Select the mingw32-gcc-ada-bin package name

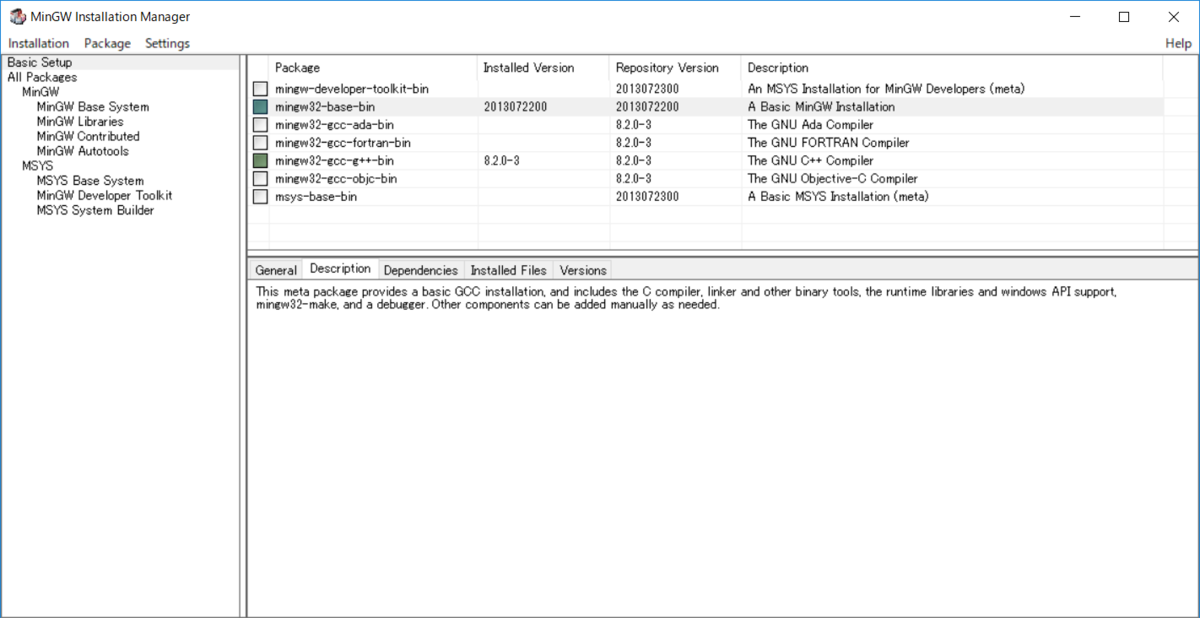pos(334,125)
